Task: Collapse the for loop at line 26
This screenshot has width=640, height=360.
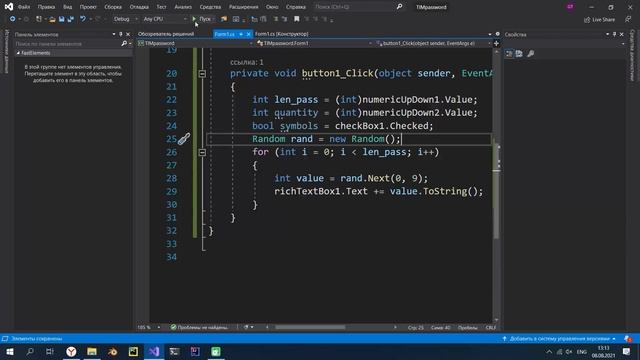Action: tap(202, 152)
